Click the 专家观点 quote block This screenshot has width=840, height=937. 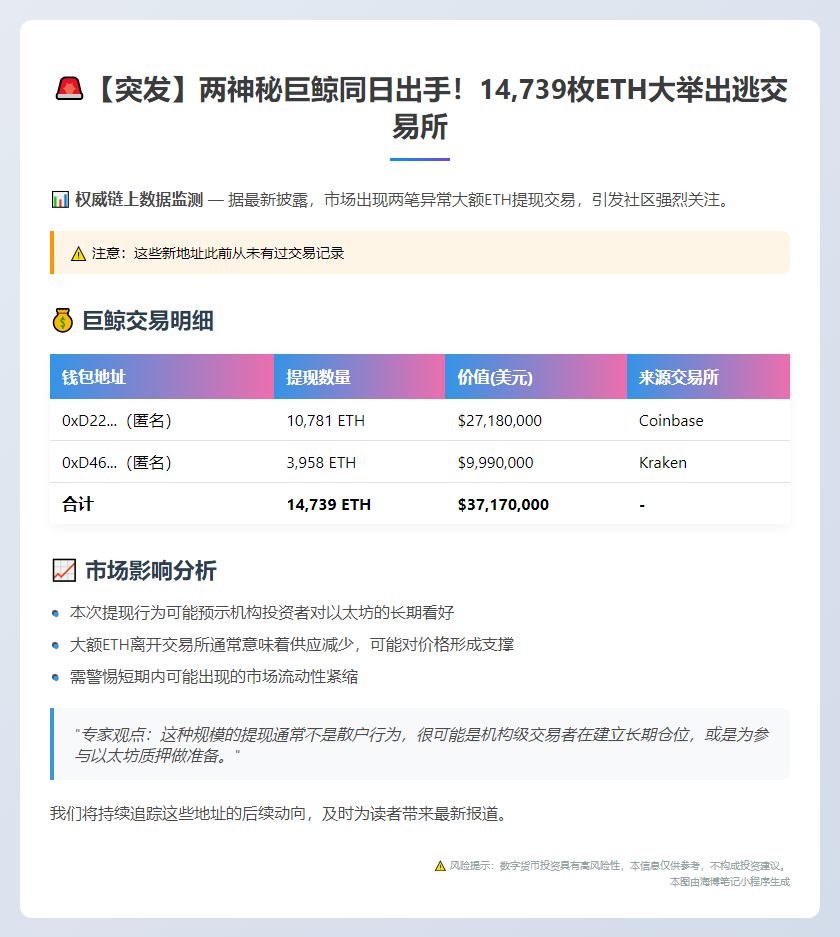420,744
